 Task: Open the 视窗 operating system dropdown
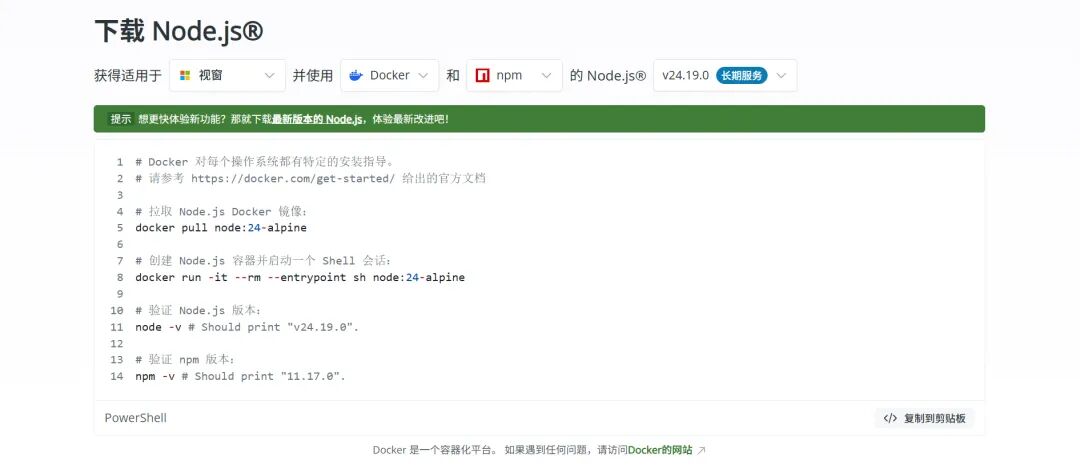[x=227, y=76]
